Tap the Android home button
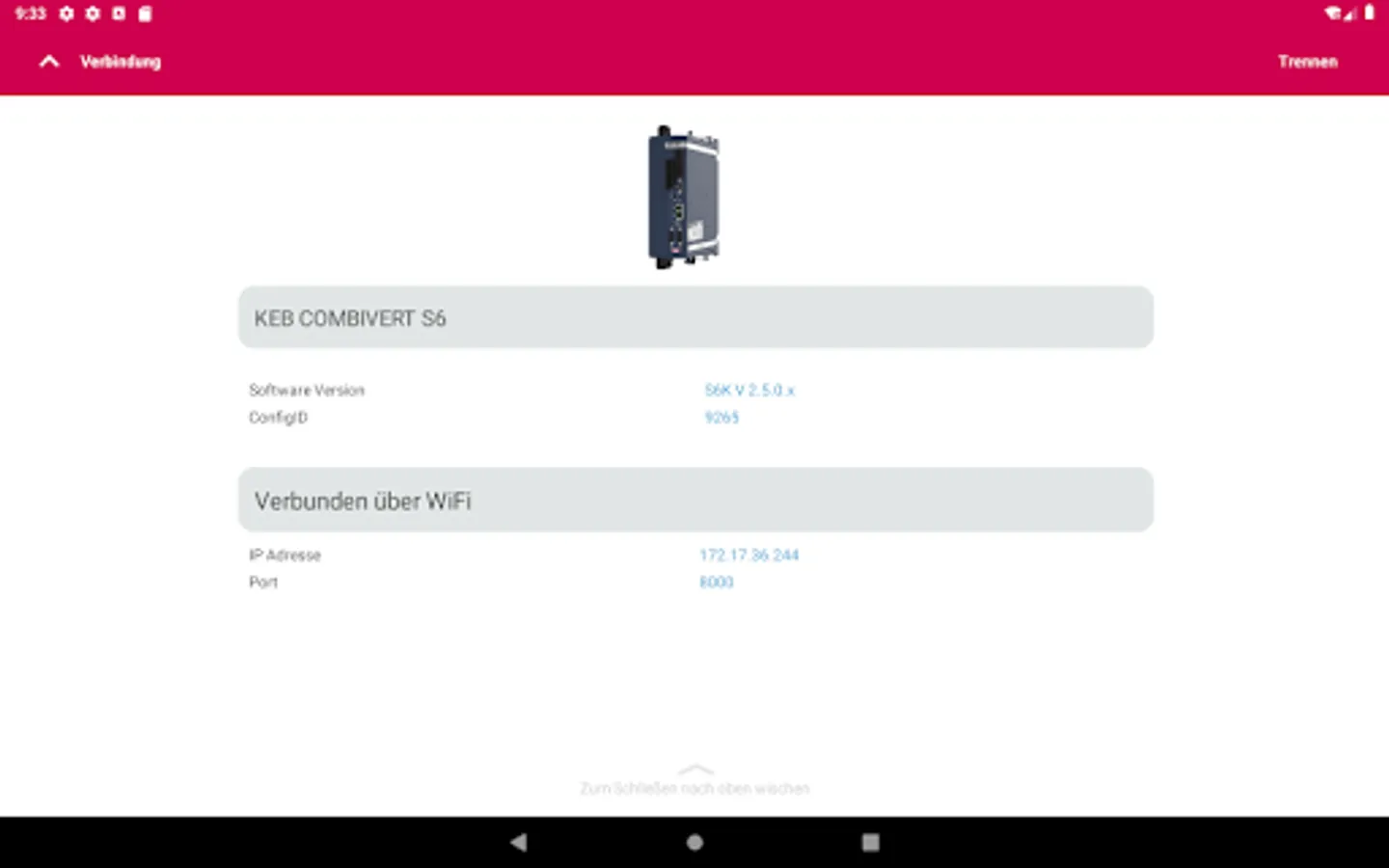 point(694,842)
